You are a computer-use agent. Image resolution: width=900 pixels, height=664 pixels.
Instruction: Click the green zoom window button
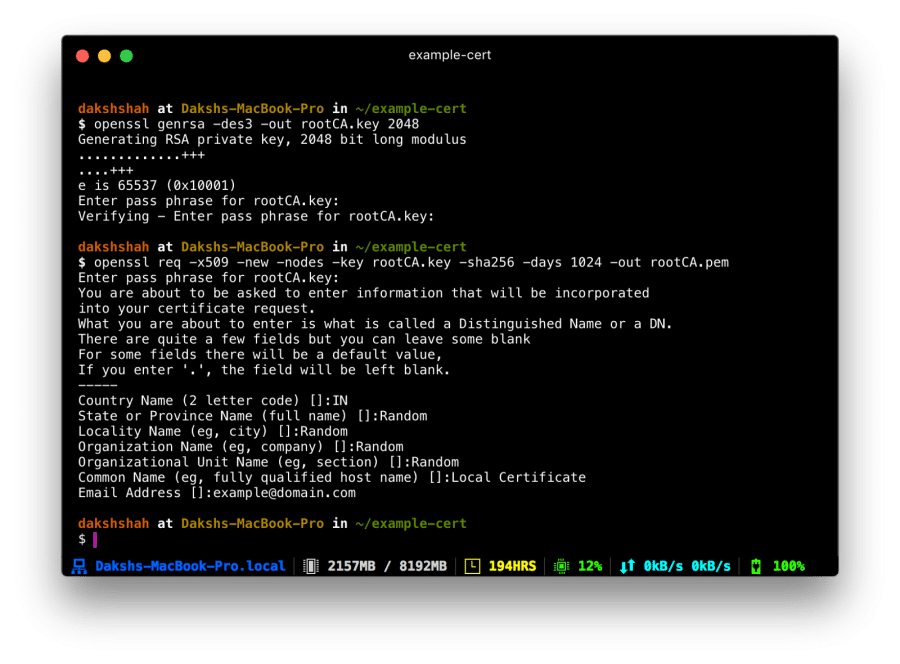[126, 56]
